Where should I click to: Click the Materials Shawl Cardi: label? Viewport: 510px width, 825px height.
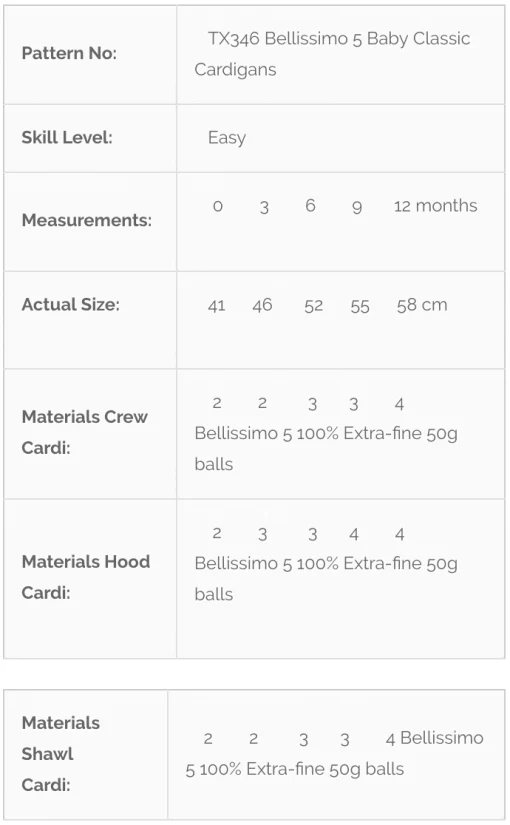click(61, 753)
